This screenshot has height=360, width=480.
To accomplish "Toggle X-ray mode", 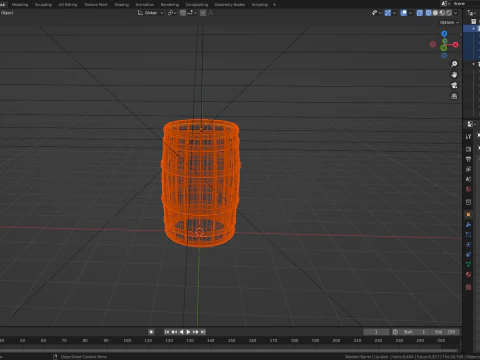I will tap(420, 13).
